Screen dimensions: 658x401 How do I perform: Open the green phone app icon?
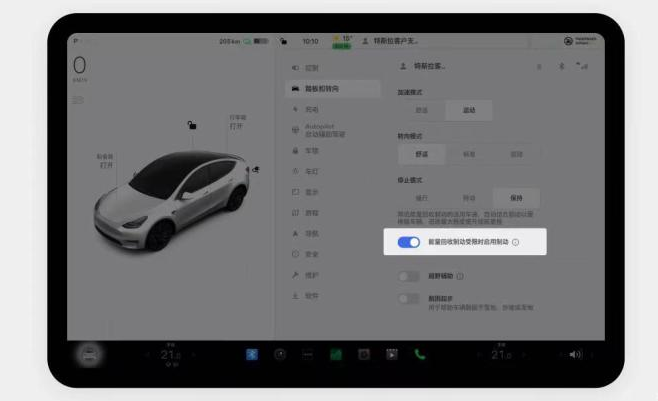[x=420, y=354]
